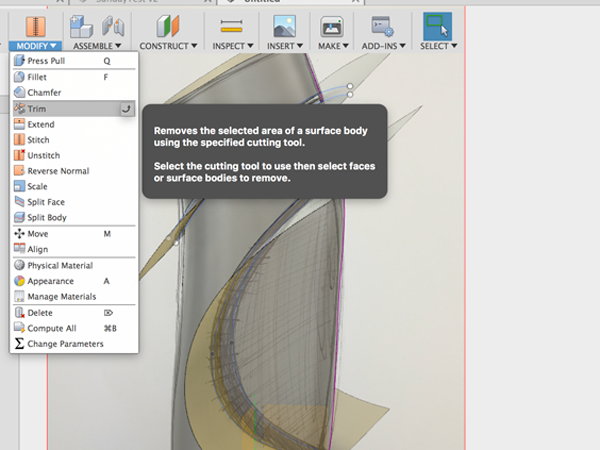Click the Inspect measure ruler icon
The height and width of the screenshot is (450, 600).
[x=232, y=26]
